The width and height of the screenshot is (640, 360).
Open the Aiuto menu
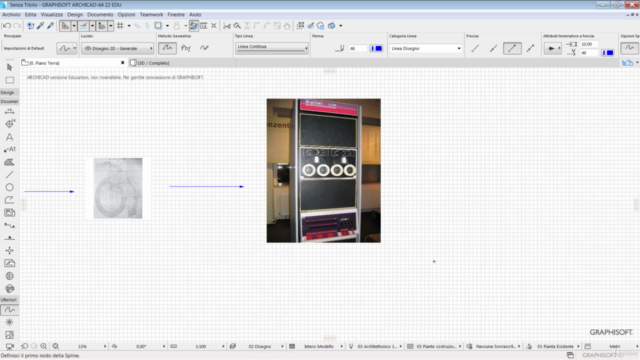195,14
